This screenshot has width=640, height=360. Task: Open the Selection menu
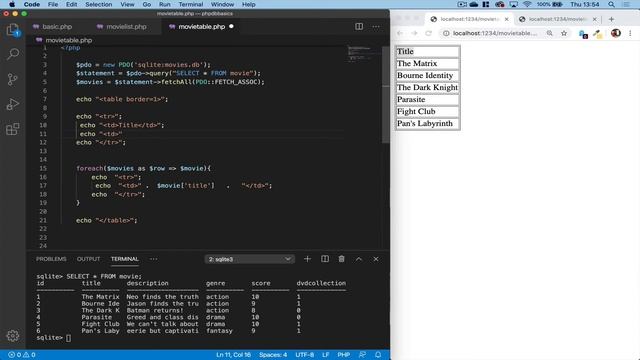pyautogui.click(x=98, y=4)
